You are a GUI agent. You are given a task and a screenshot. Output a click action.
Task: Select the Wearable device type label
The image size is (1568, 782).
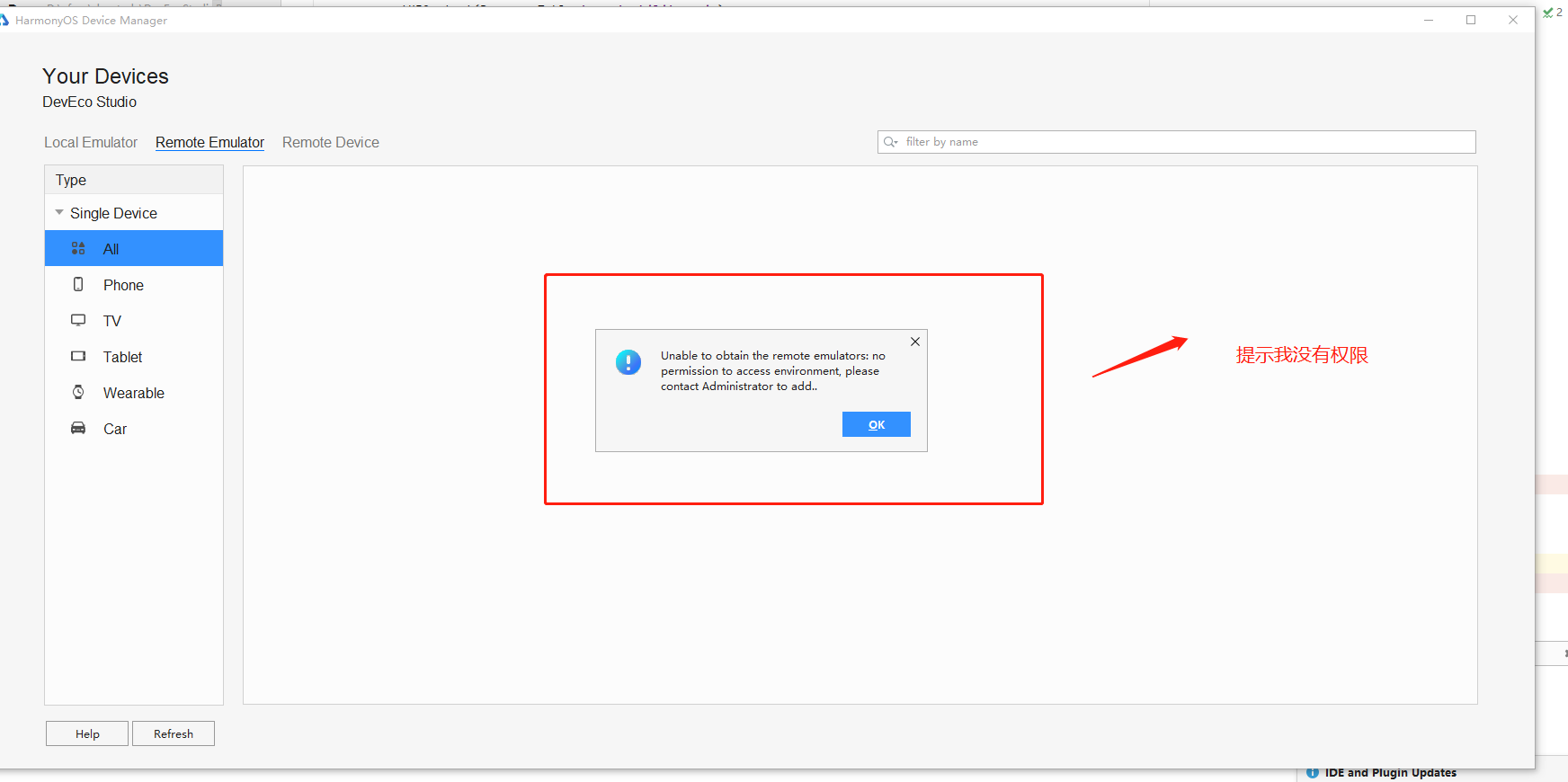point(134,393)
